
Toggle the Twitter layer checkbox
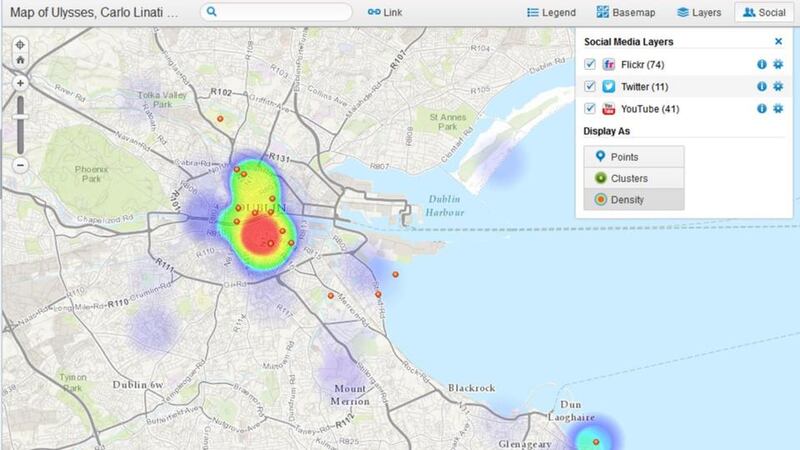click(590, 87)
